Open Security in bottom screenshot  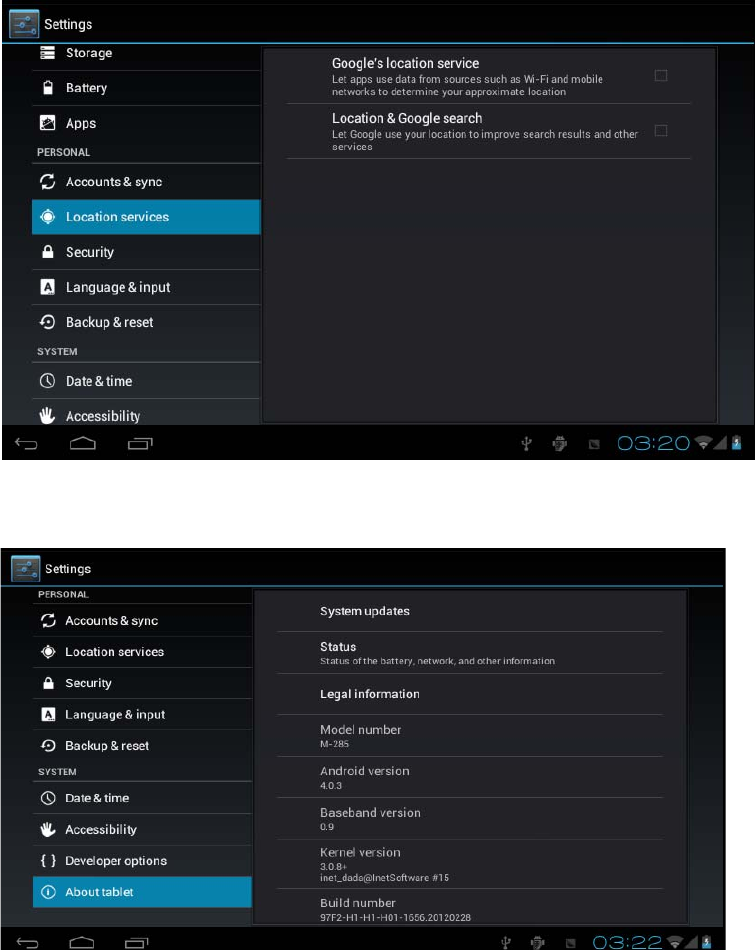pos(142,683)
